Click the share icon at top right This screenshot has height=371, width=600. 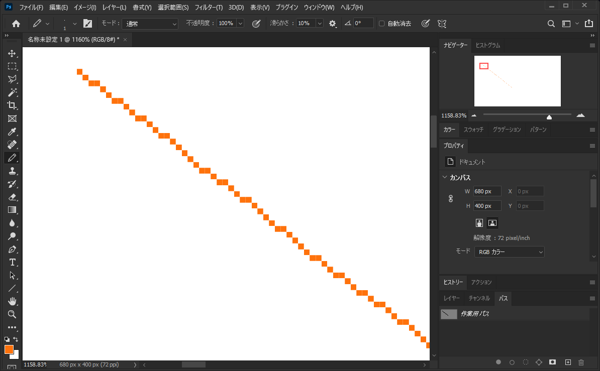point(589,24)
